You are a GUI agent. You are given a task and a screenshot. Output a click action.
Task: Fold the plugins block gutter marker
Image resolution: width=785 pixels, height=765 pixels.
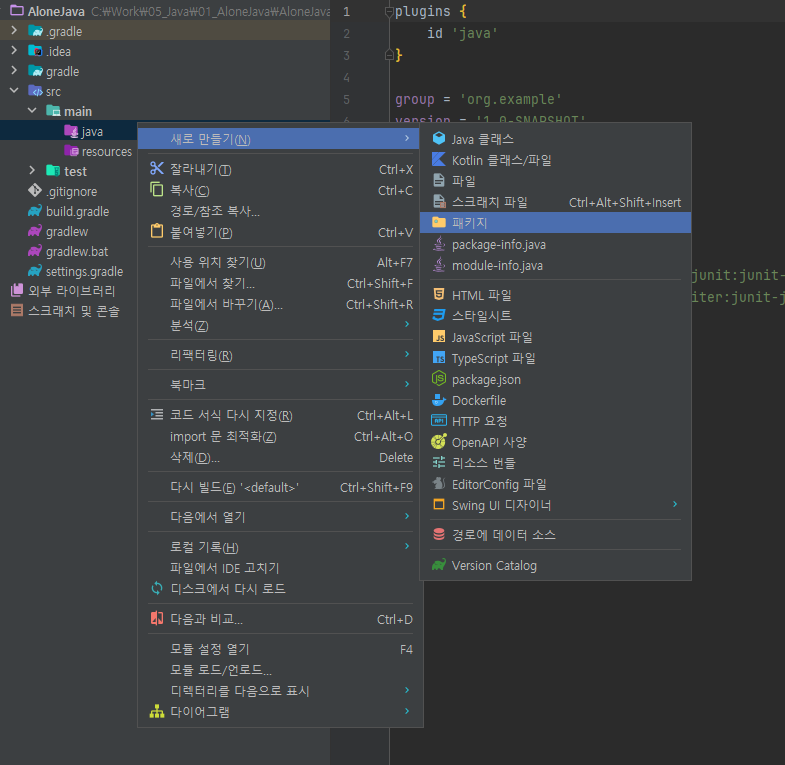coord(389,12)
